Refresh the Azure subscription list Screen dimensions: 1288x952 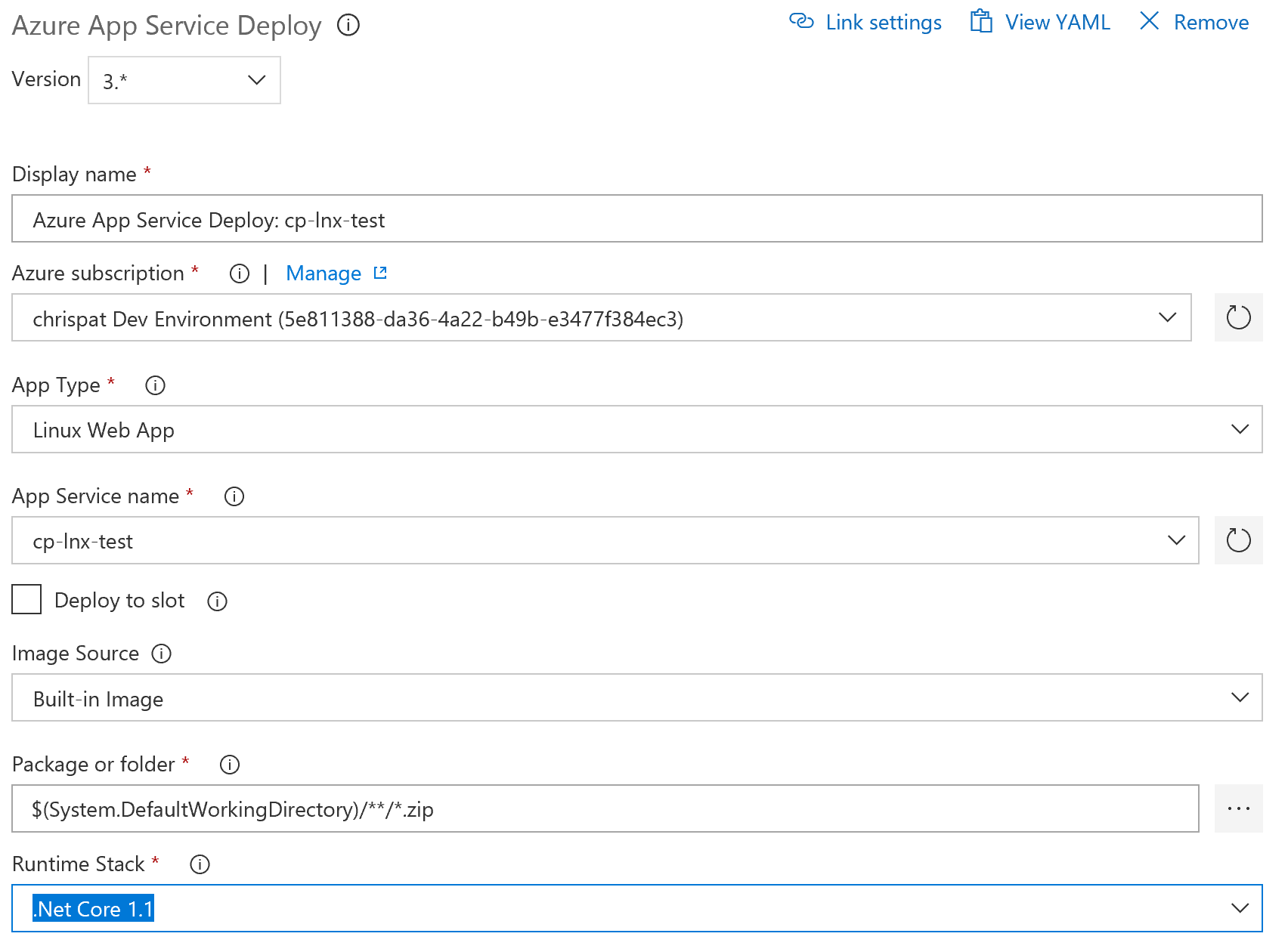pos(1238,317)
